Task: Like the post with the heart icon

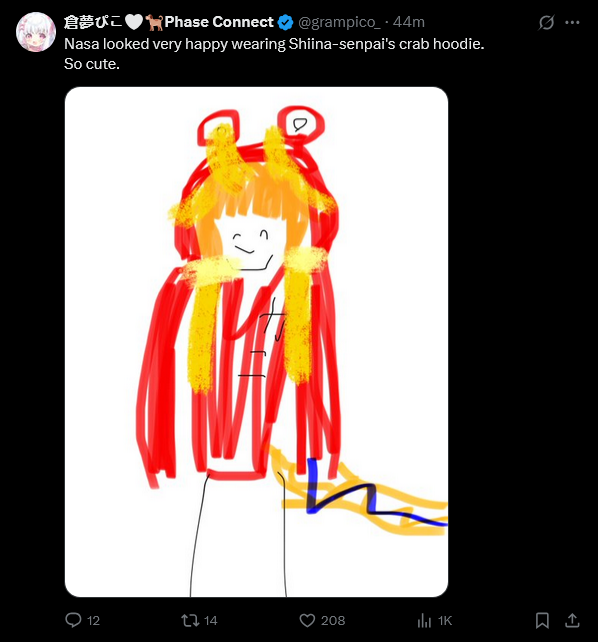Action: click(x=307, y=620)
